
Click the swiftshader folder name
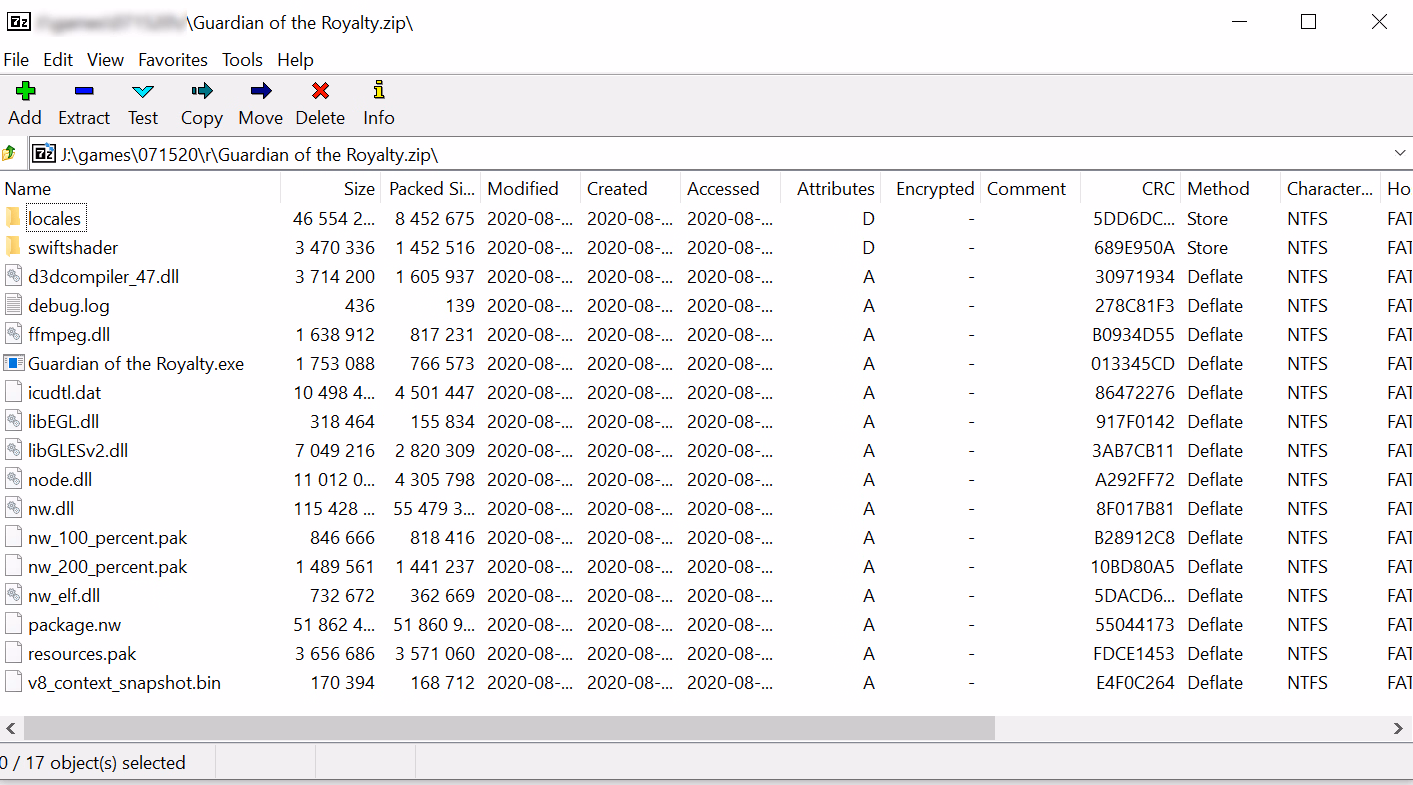[73, 247]
